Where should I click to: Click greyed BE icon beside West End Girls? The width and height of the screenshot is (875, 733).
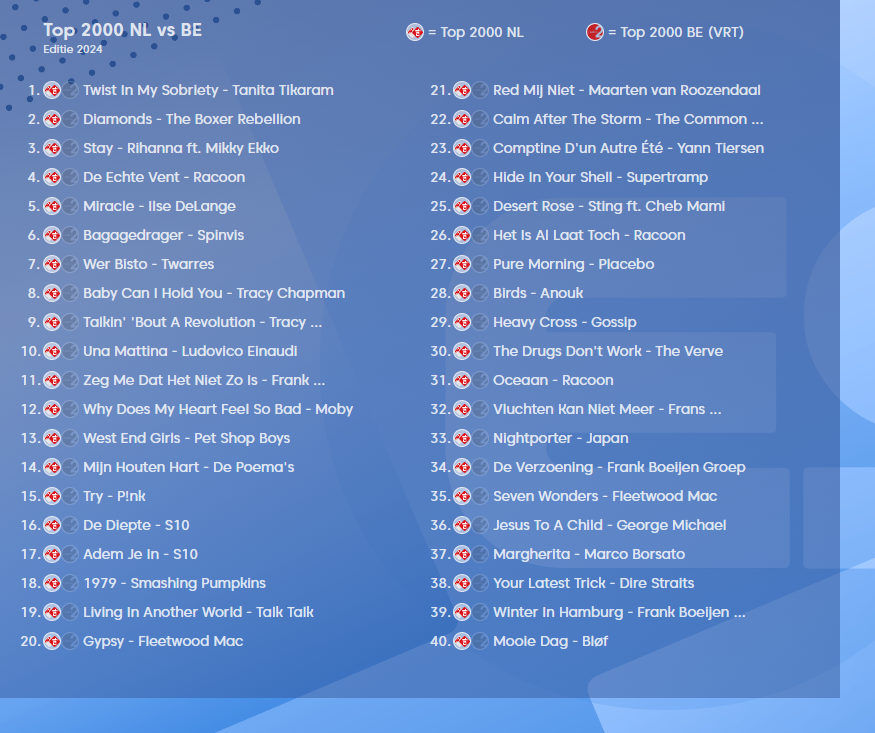tap(70, 438)
